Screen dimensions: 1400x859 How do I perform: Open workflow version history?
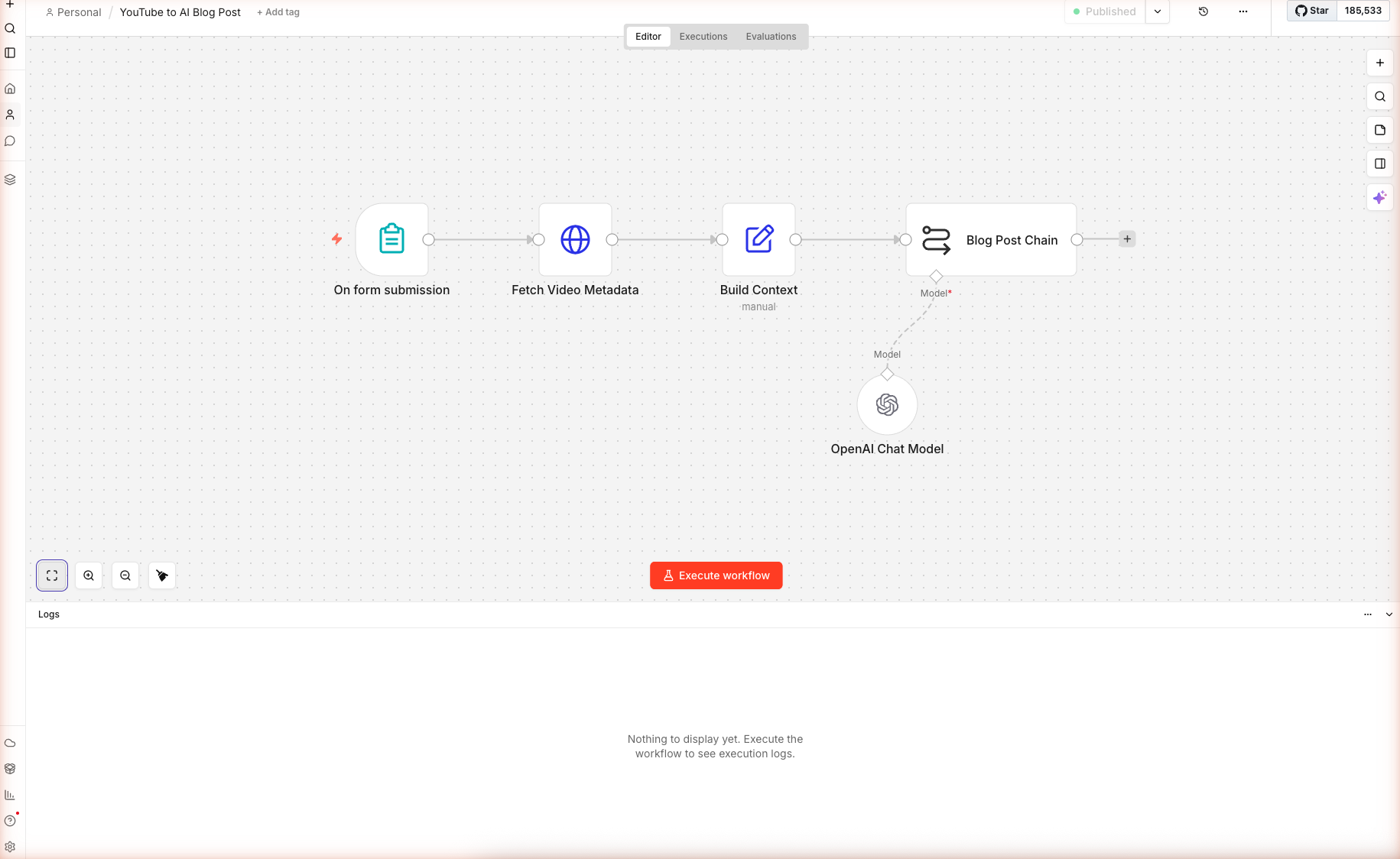point(1203,11)
